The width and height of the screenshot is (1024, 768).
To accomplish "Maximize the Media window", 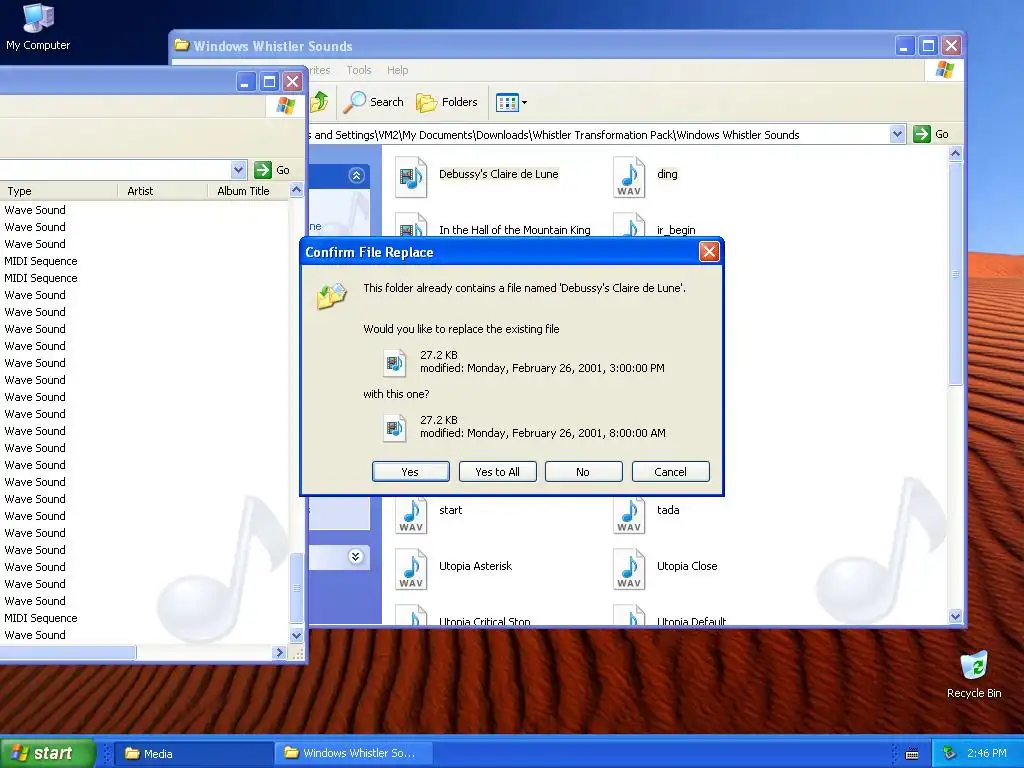I will tap(269, 82).
